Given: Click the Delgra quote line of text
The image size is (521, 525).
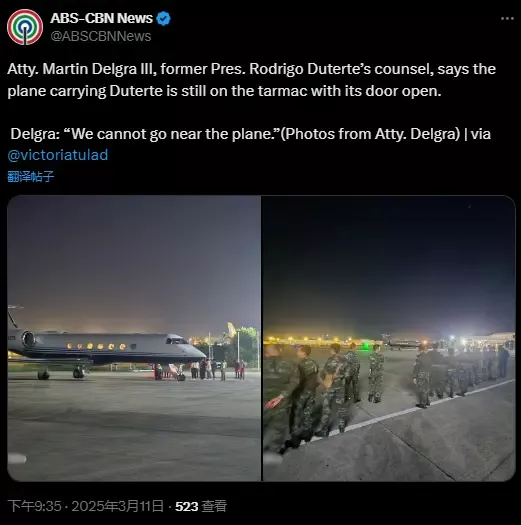Looking at the screenshot, I should (250, 134).
